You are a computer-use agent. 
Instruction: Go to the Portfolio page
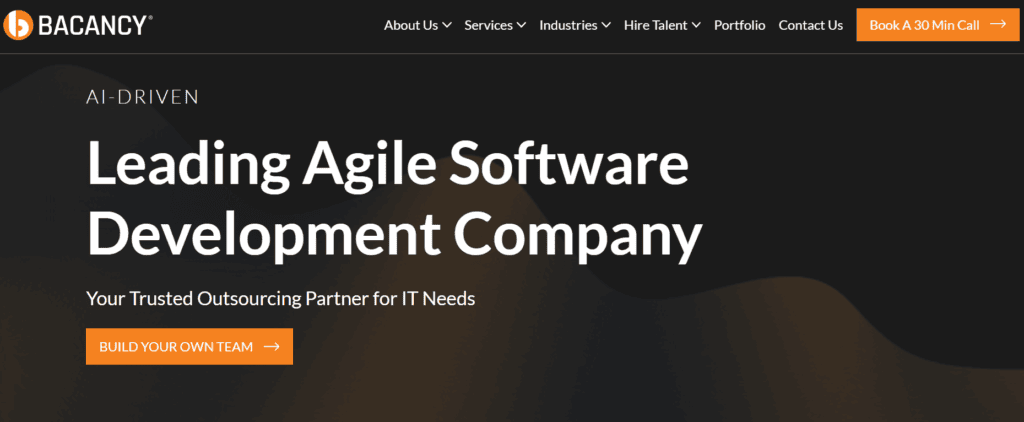pyautogui.click(x=739, y=25)
